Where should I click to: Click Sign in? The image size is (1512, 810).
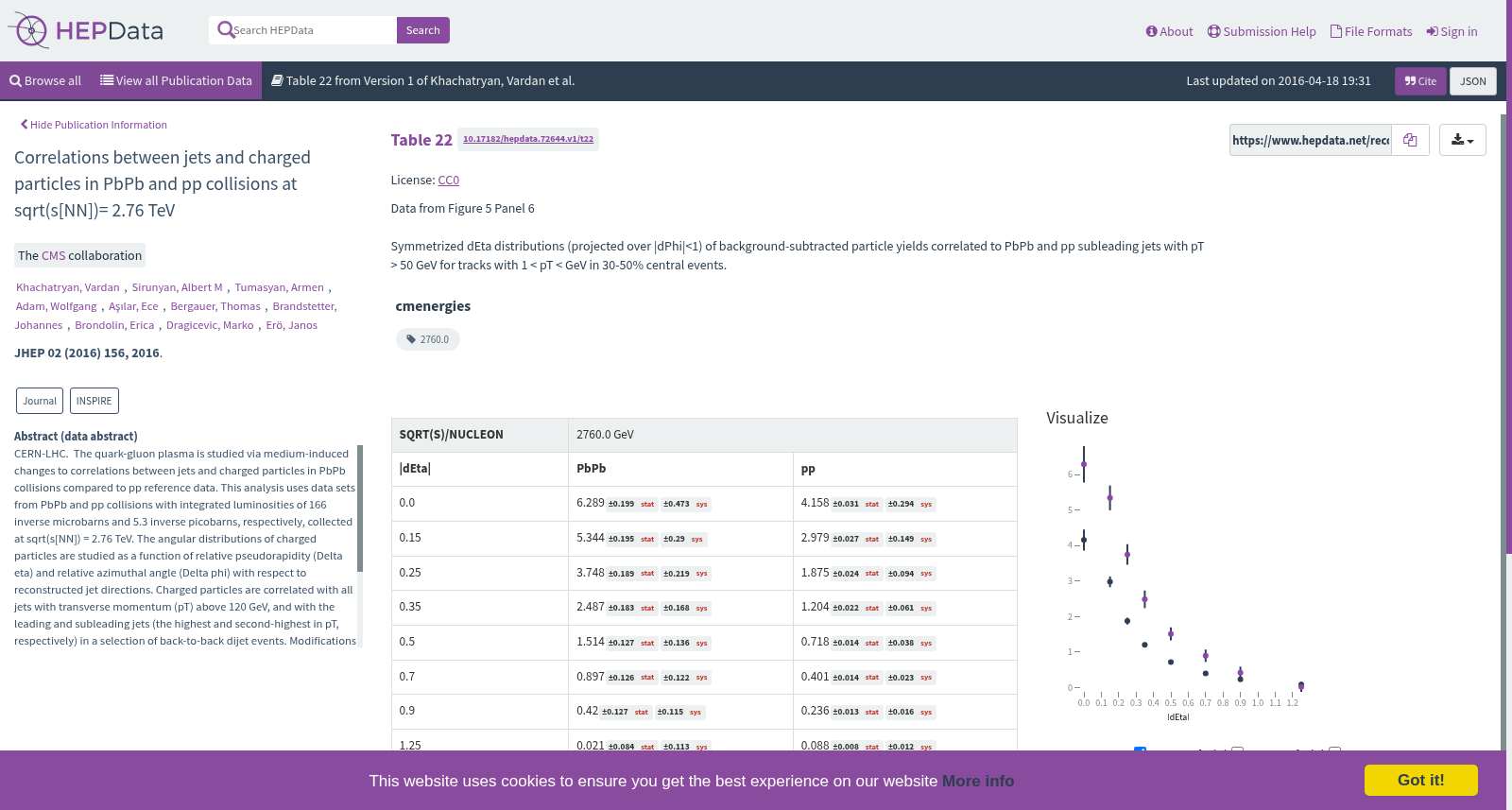click(x=1452, y=31)
